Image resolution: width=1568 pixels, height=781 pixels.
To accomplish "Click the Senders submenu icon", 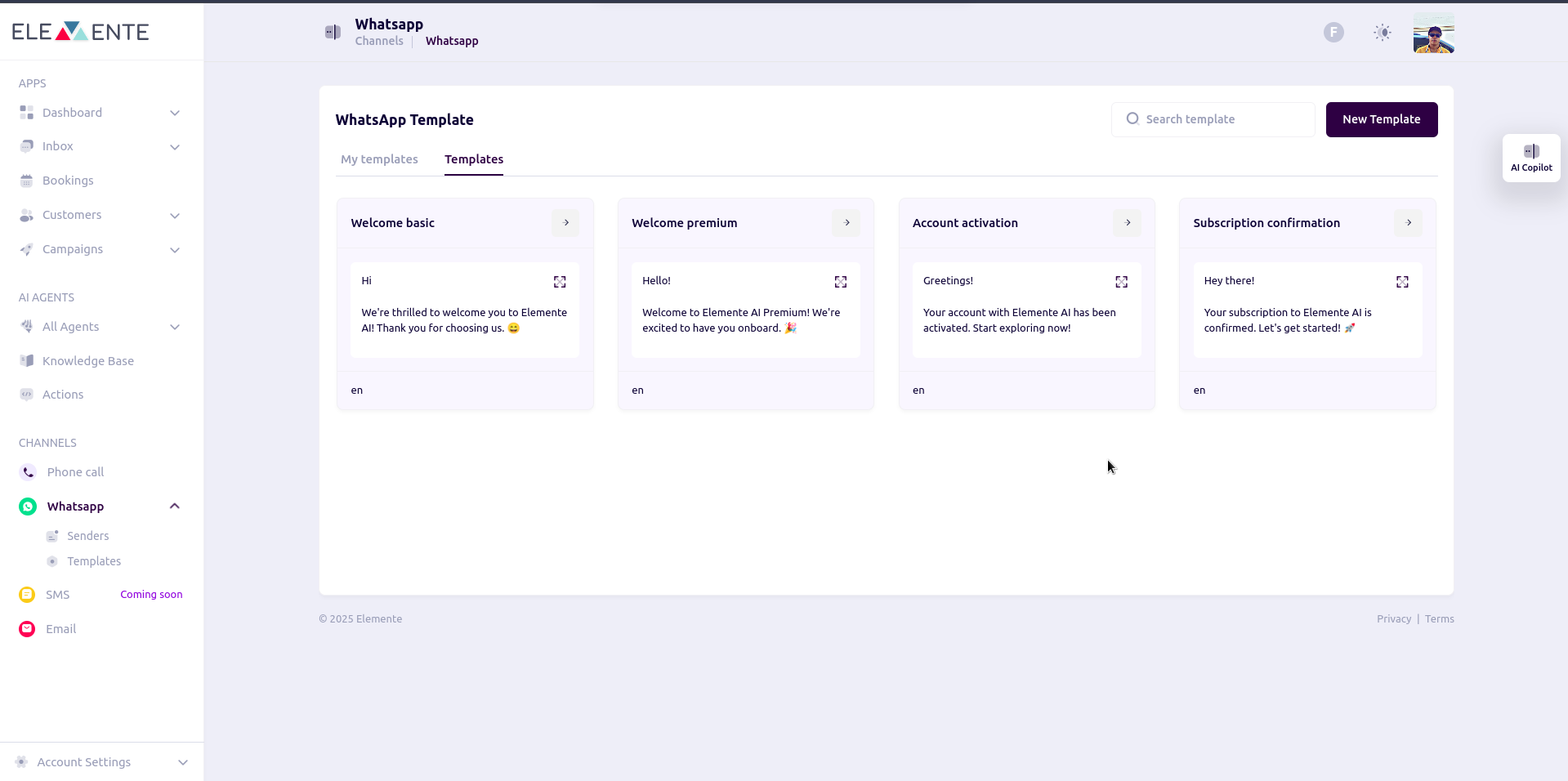I will pyautogui.click(x=52, y=536).
